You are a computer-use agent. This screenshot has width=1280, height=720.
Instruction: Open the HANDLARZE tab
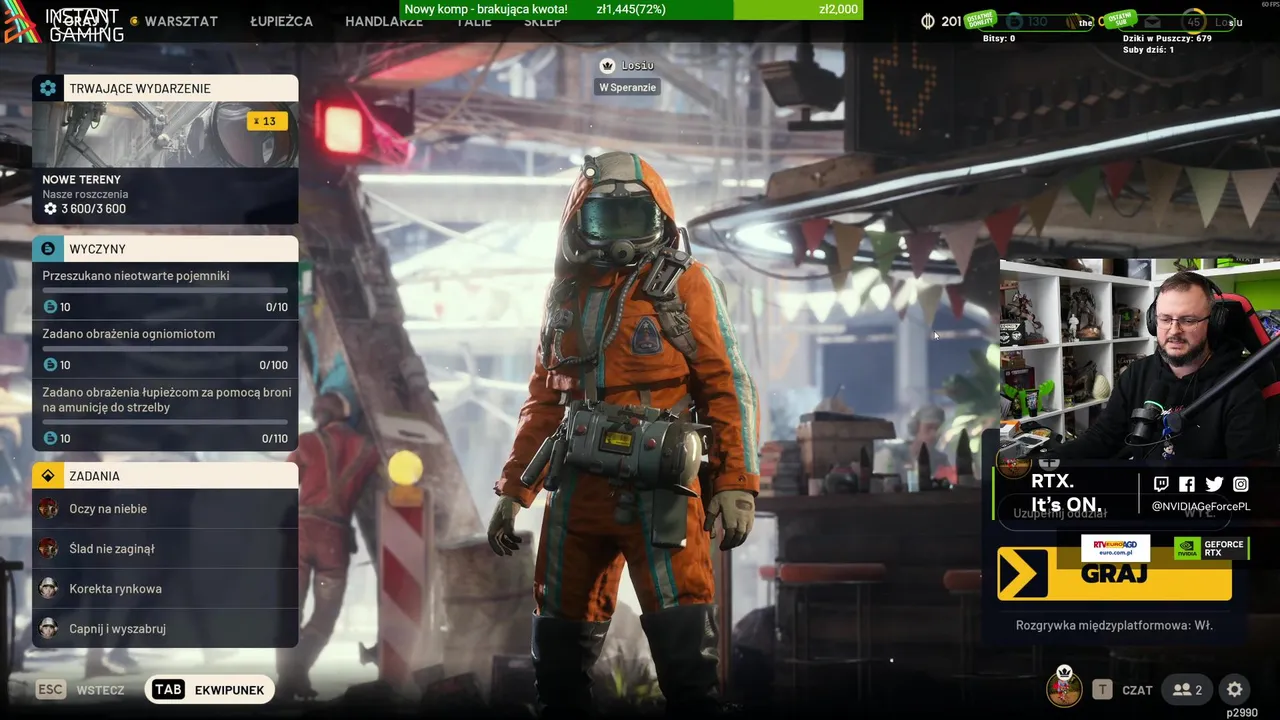[384, 21]
